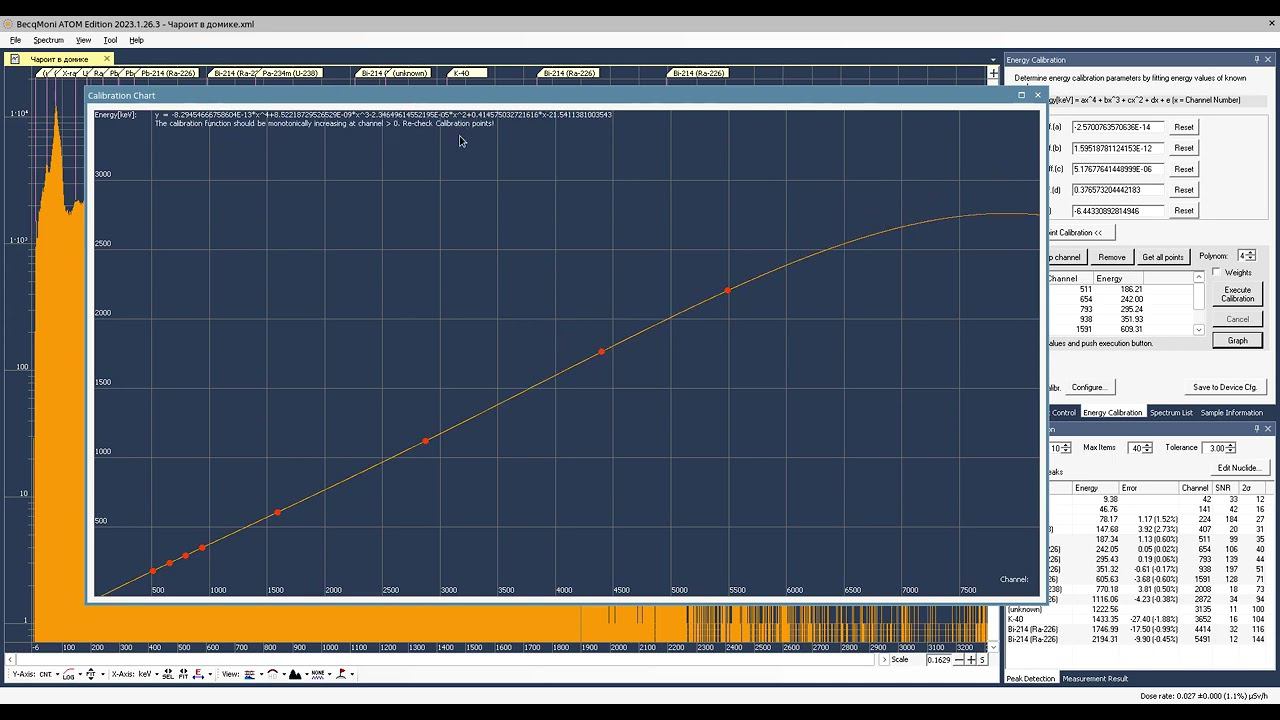Toggle Y-axis logarithmic scale icon
The height and width of the screenshot is (720, 1280).
point(68,674)
